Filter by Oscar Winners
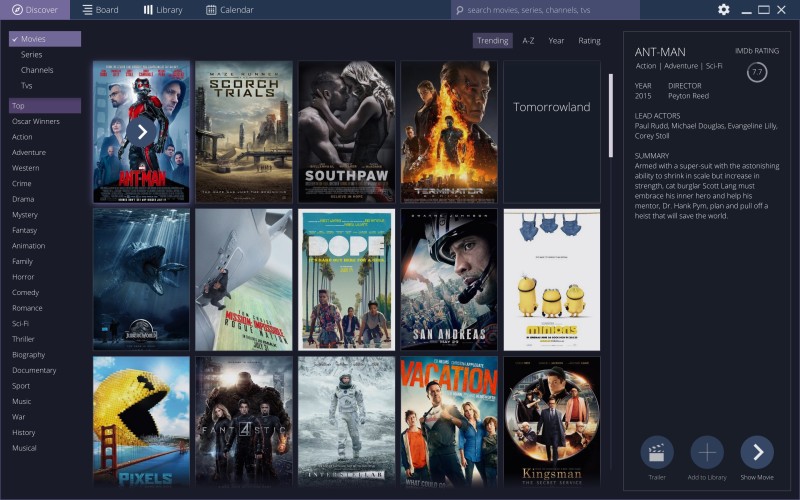 click(36, 121)
